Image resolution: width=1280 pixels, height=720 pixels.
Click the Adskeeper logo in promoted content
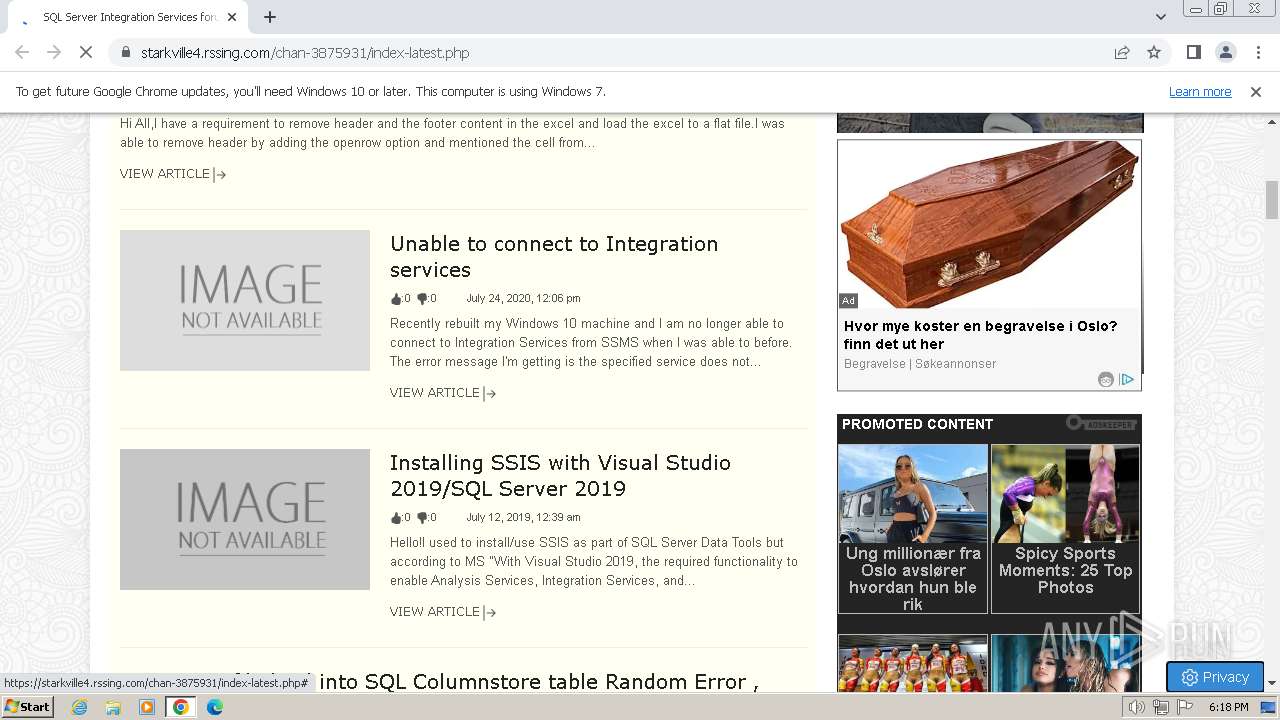point(1101,424)
